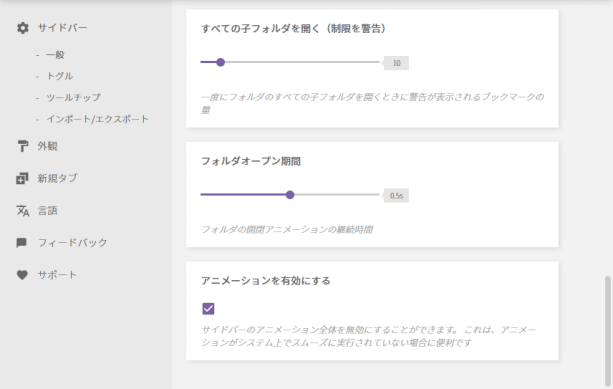Click the slider value box showing 10
613x389 pixels.
[396, 63]
